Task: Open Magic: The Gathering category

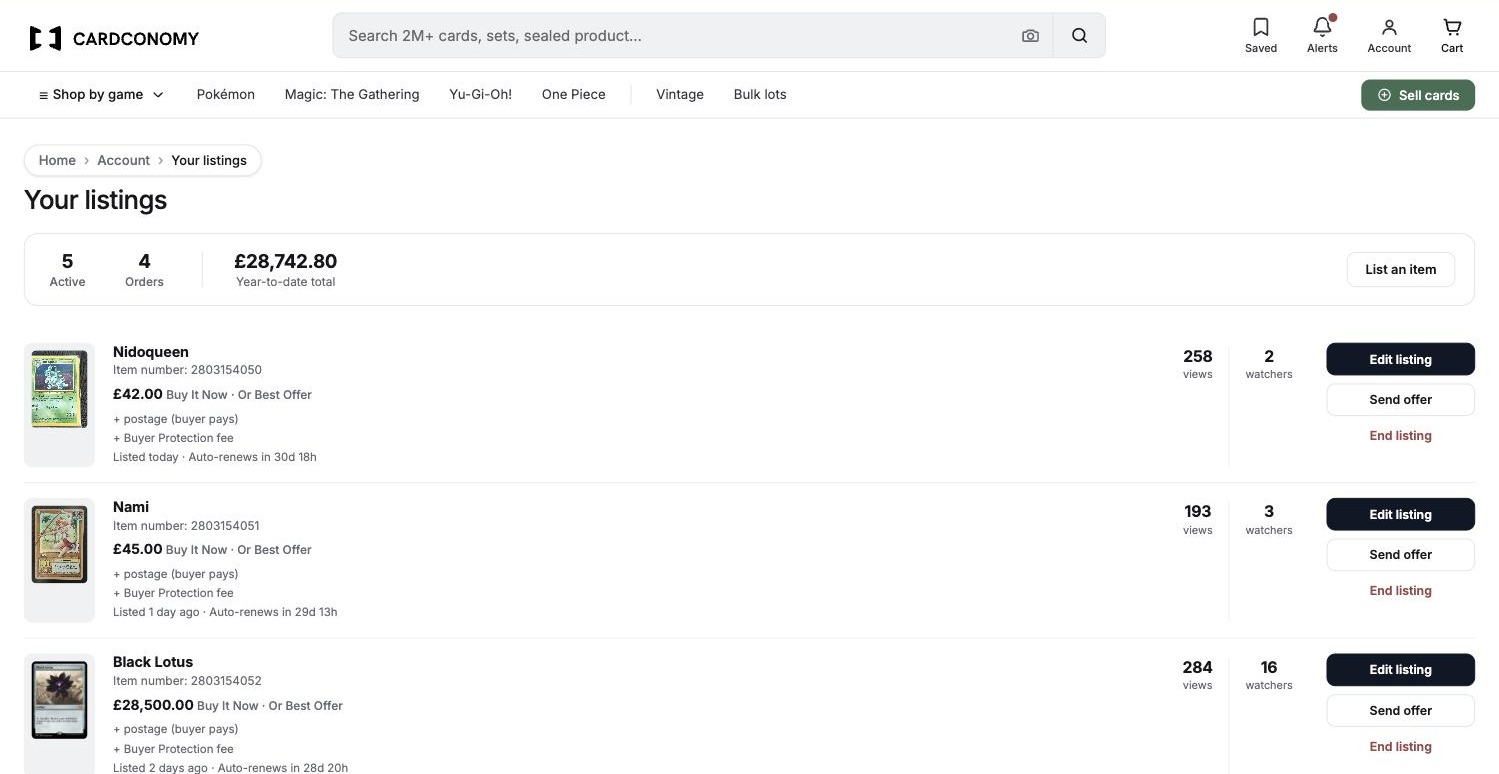Action: tap(352, 94)
